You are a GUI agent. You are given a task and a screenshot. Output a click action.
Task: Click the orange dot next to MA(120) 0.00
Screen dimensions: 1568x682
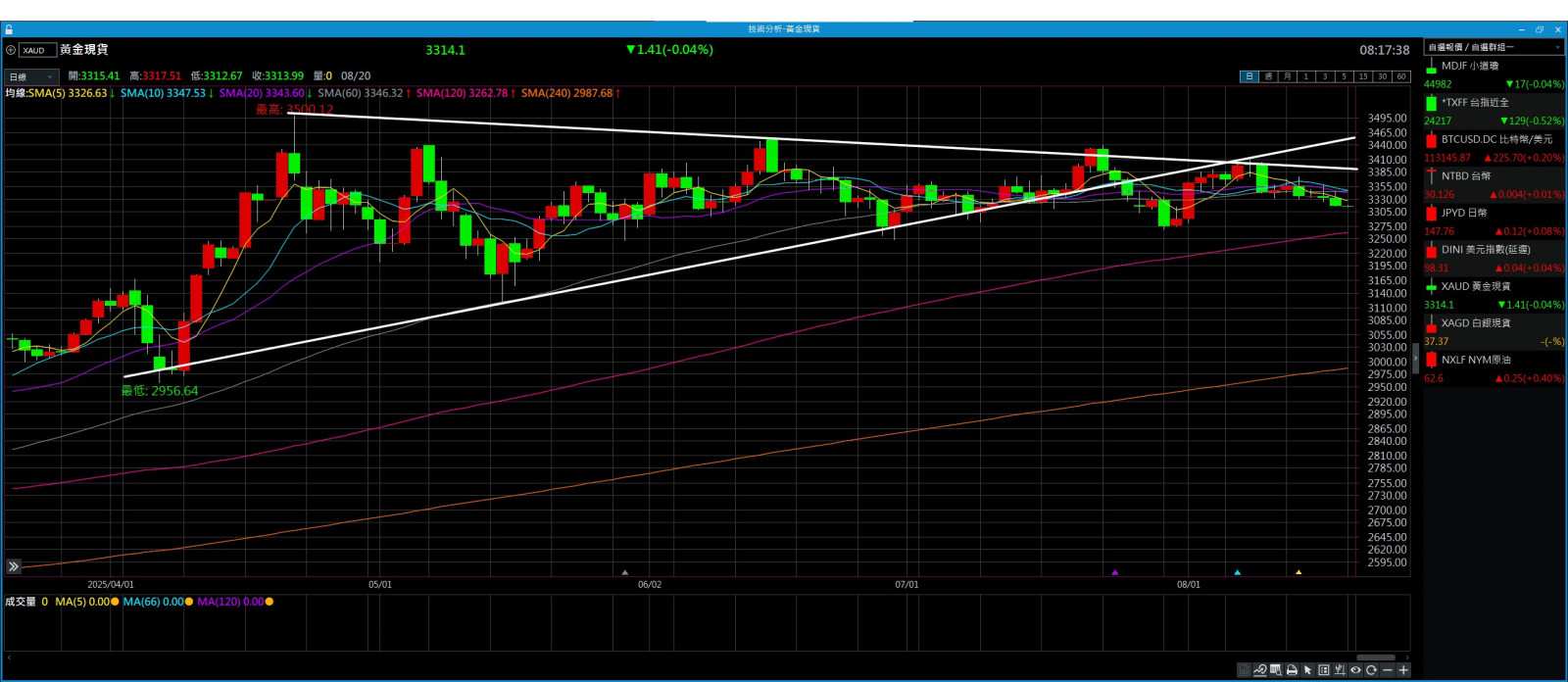pos(269,602)
